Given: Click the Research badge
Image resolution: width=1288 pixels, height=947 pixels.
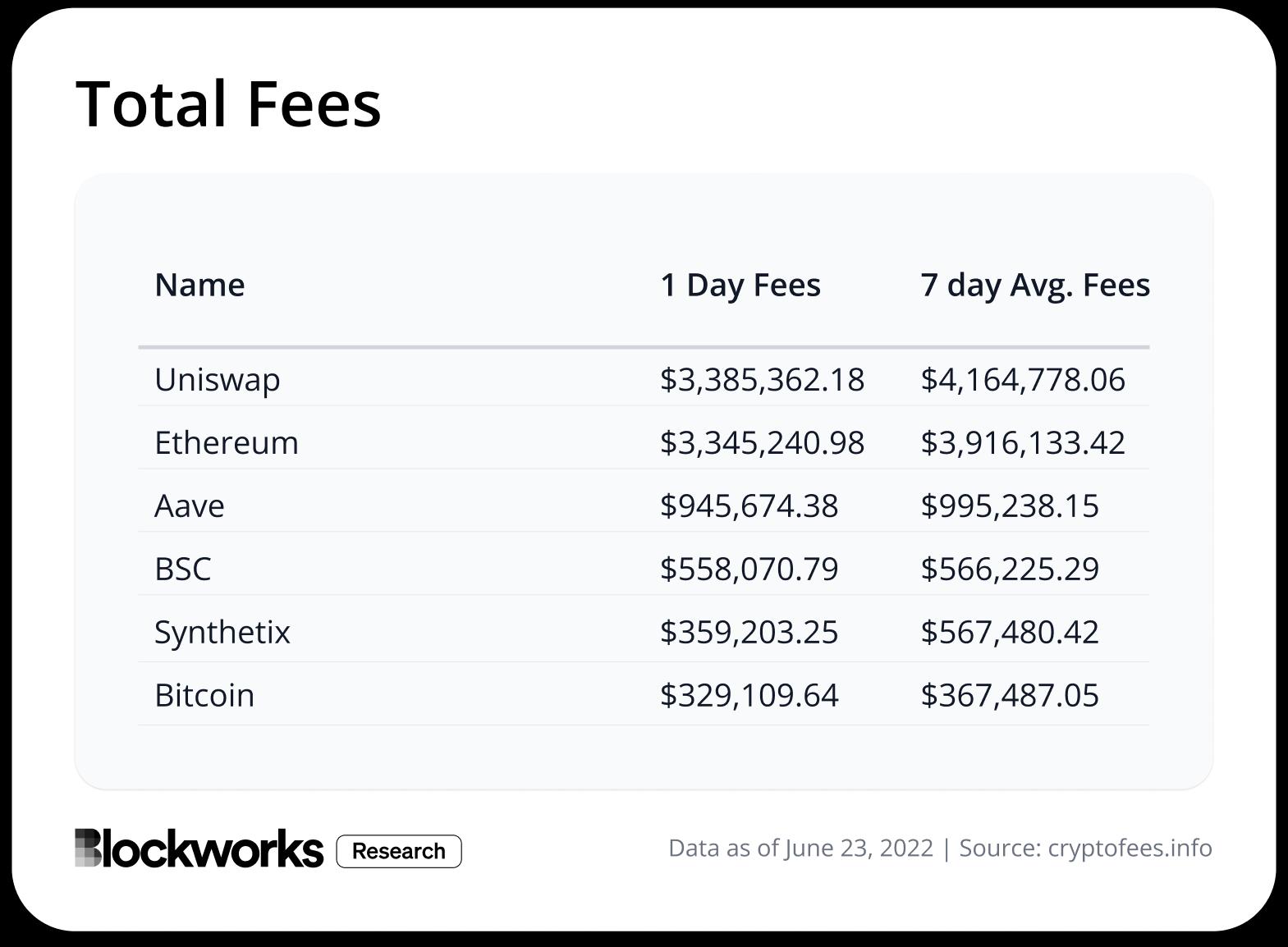Looking at the screenshot, I should pyautogui.click(x=399, y=851).
